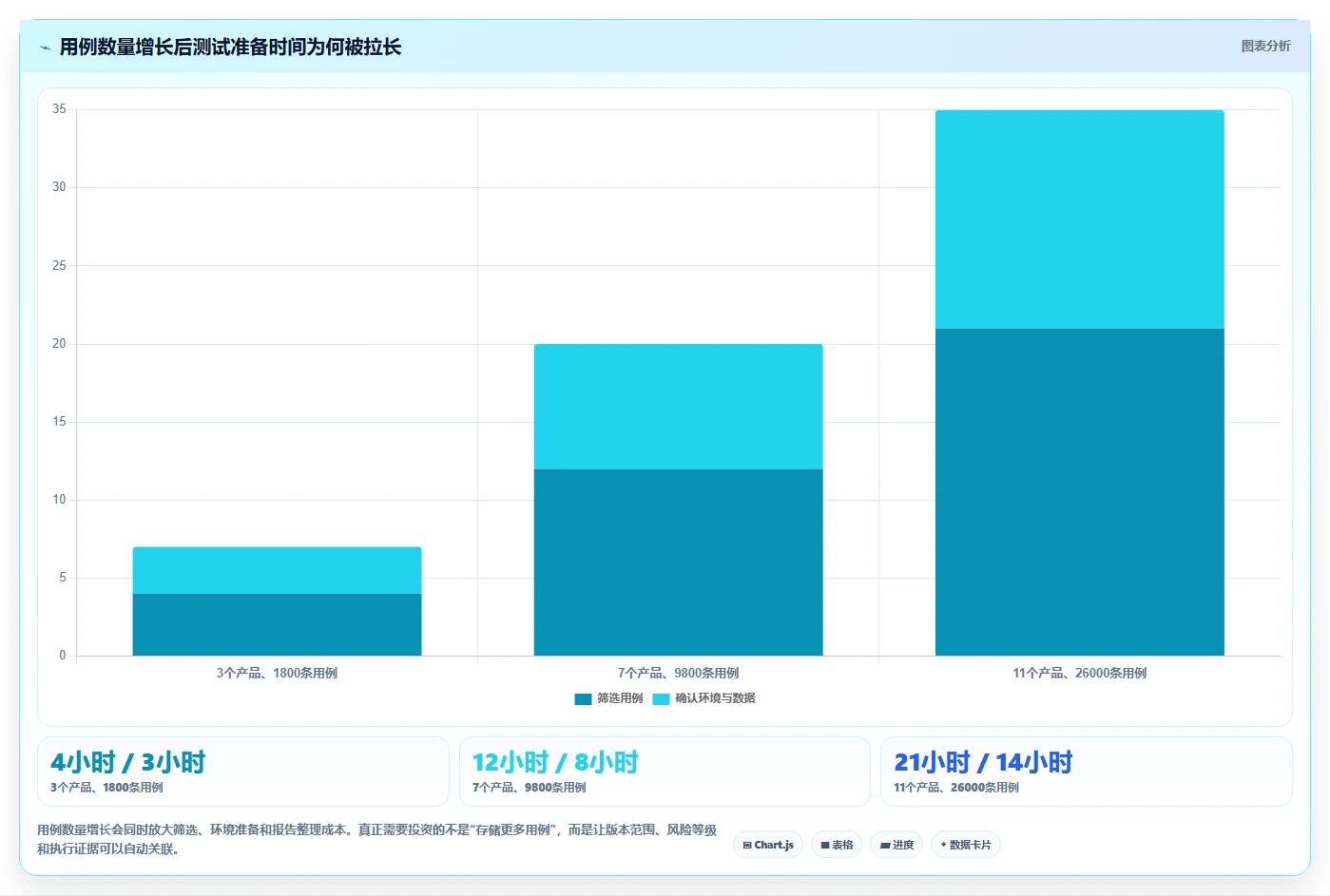Click x-axis label 3个产品、1800条用例
Image resolution: width=1330 pixels, height=896 pixels.
tap(277, 673)
